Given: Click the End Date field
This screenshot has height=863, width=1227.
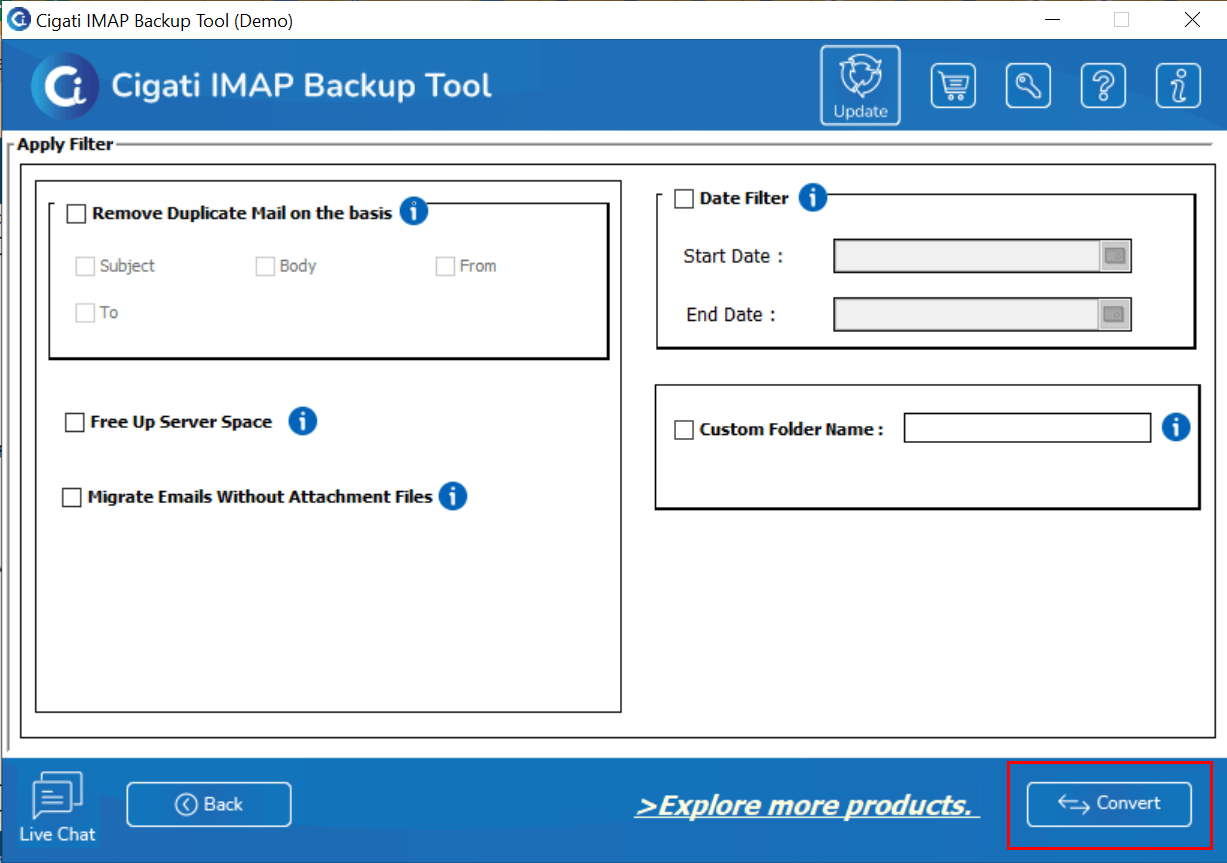Looking at the screenshot, I should click(968, 315).
